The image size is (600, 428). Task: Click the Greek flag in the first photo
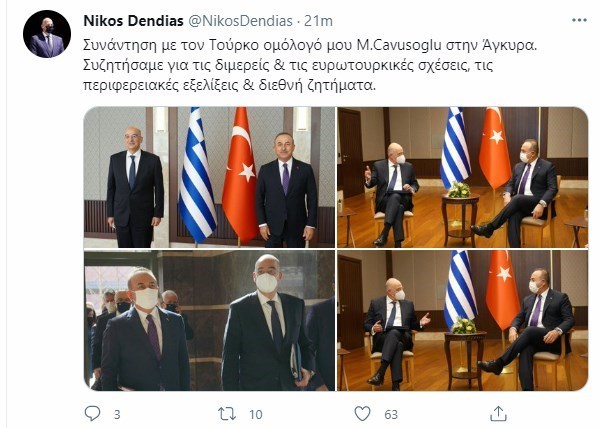[x=197, y=175]
